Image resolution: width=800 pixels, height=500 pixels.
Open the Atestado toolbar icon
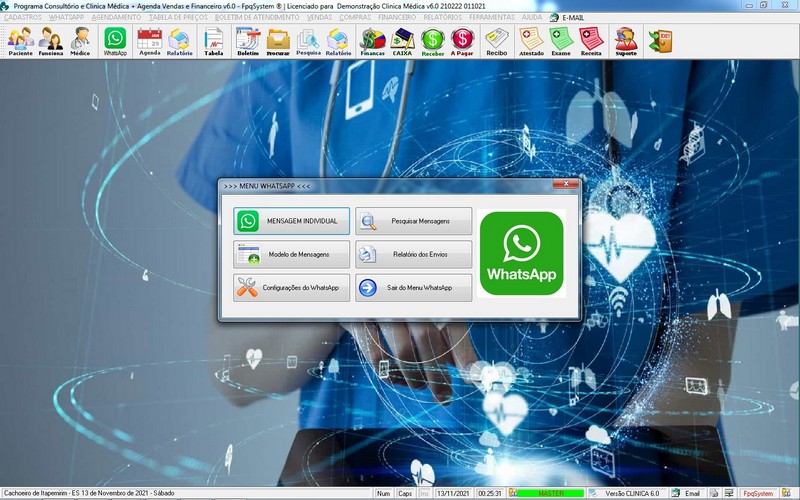pos(531,42)
